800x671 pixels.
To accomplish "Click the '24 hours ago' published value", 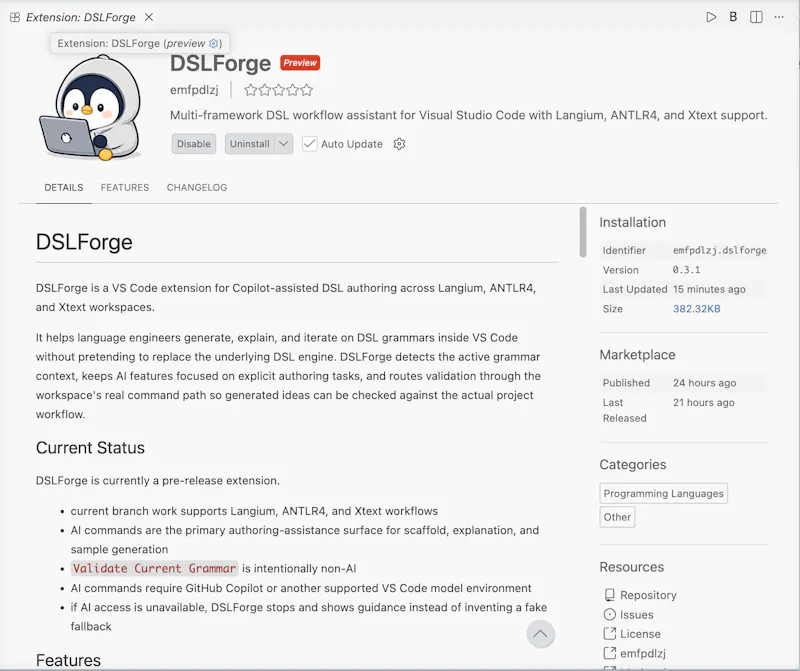I will point(705,383).
